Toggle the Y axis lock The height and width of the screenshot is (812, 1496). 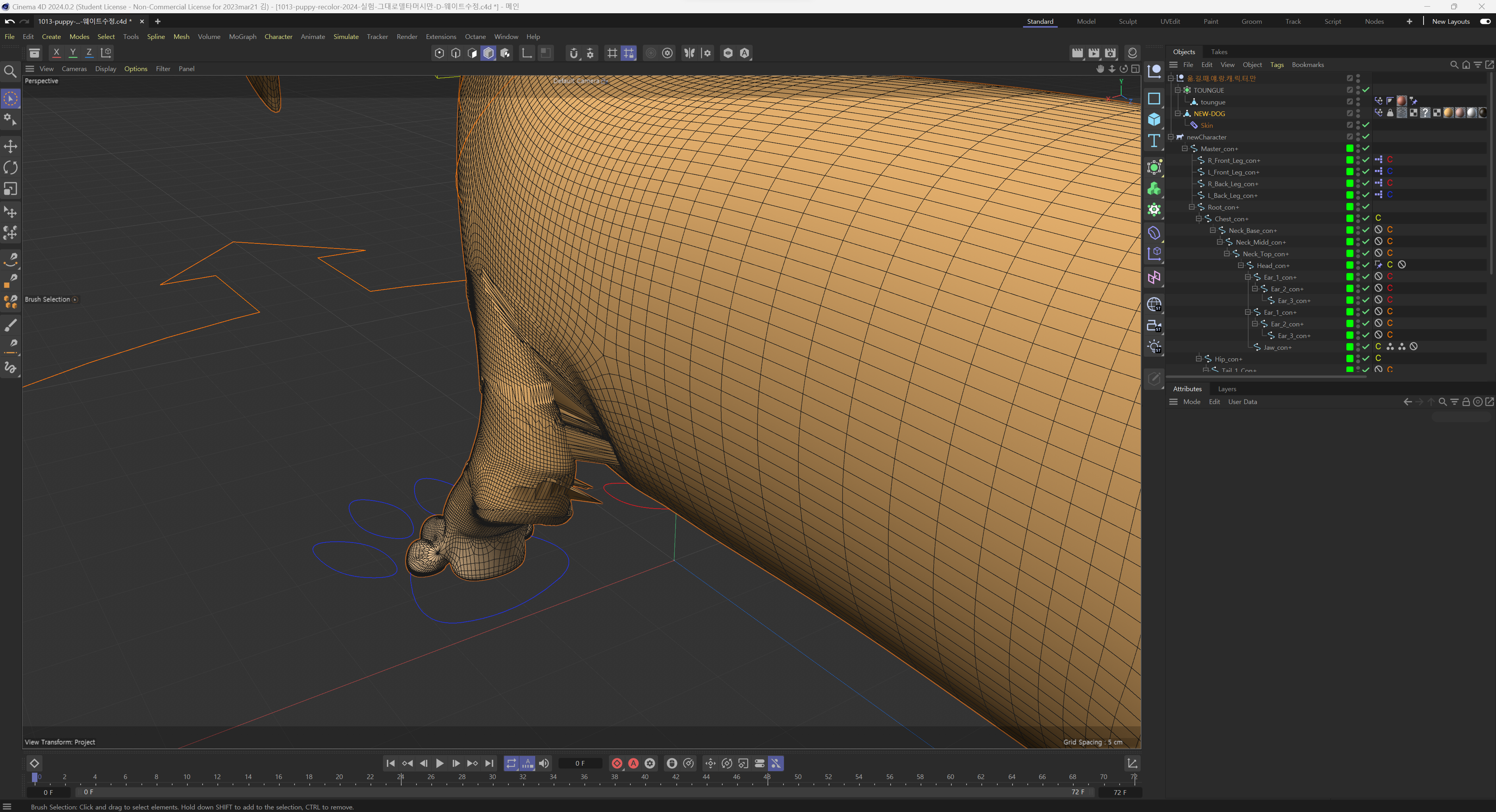coord(72,53)
